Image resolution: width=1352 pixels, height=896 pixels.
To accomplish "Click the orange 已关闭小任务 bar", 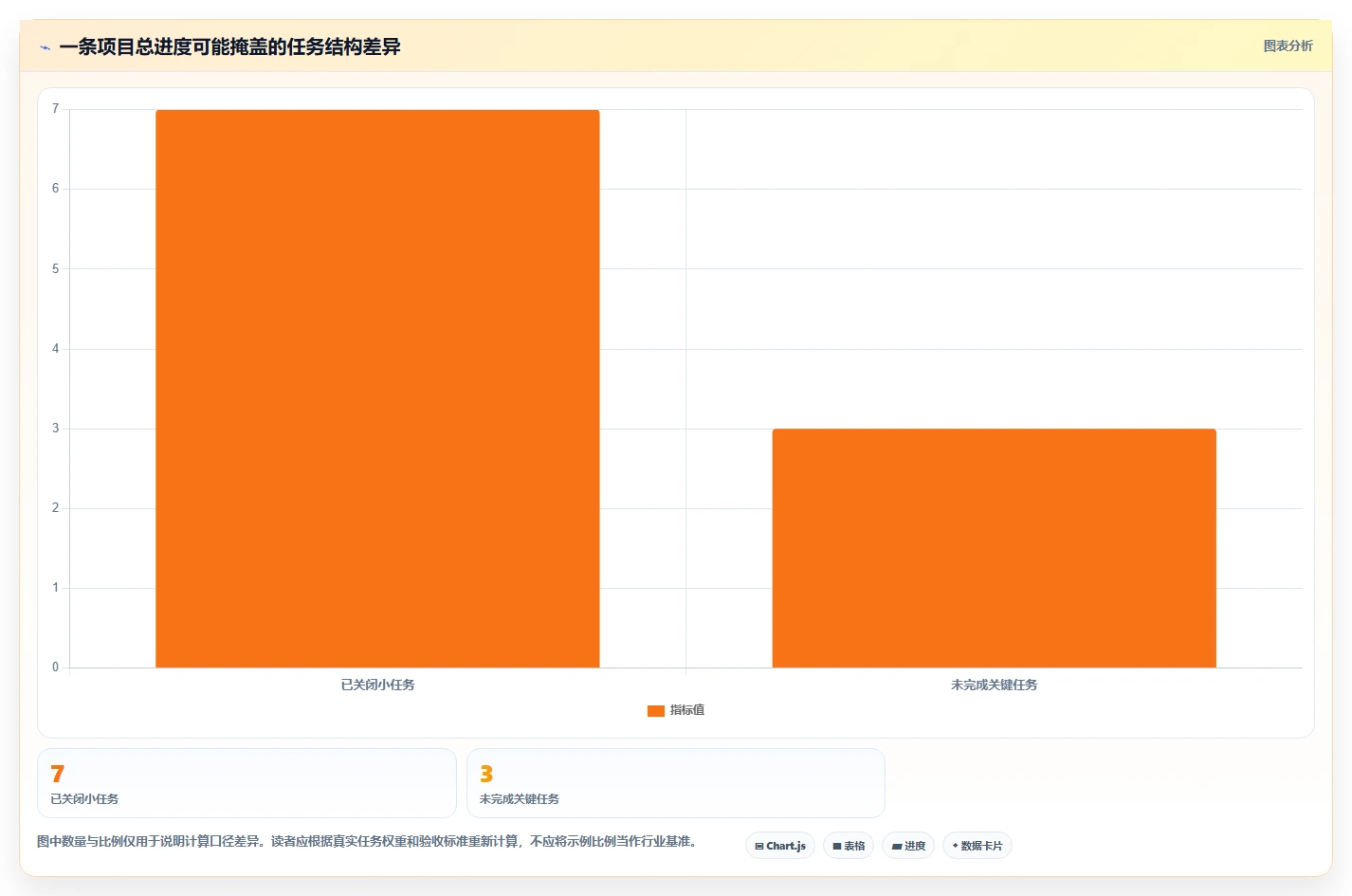I will 377,389.
